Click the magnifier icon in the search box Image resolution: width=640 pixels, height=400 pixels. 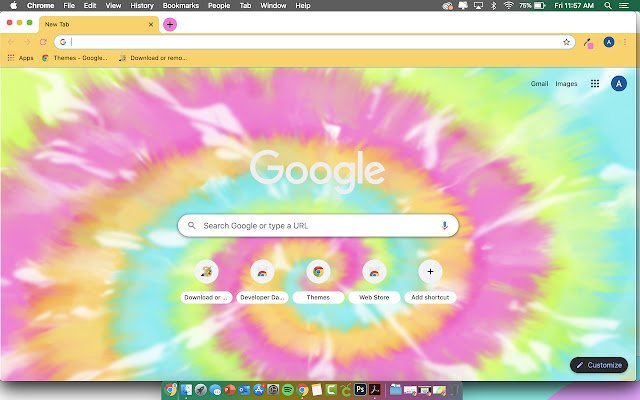point(191,225)
